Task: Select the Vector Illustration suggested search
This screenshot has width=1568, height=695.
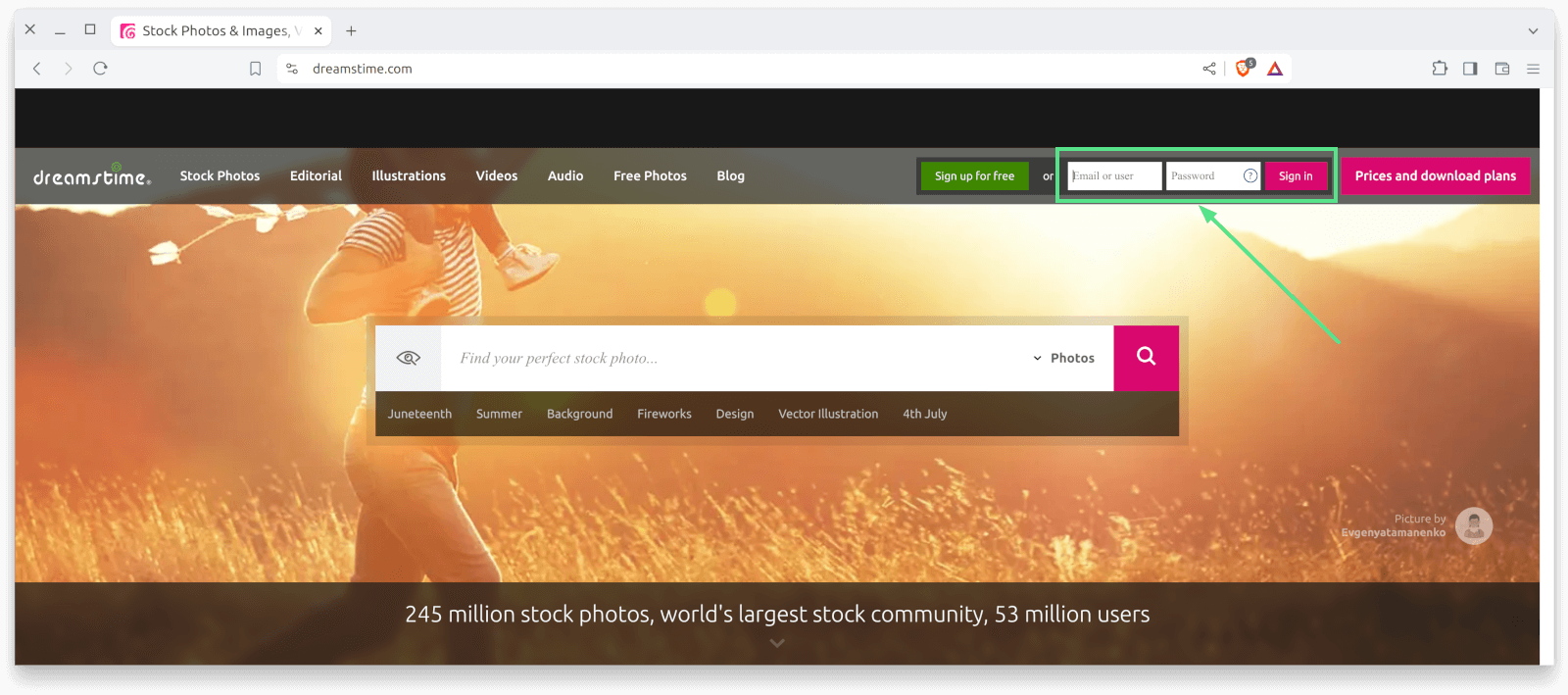Action: point(828,414)
